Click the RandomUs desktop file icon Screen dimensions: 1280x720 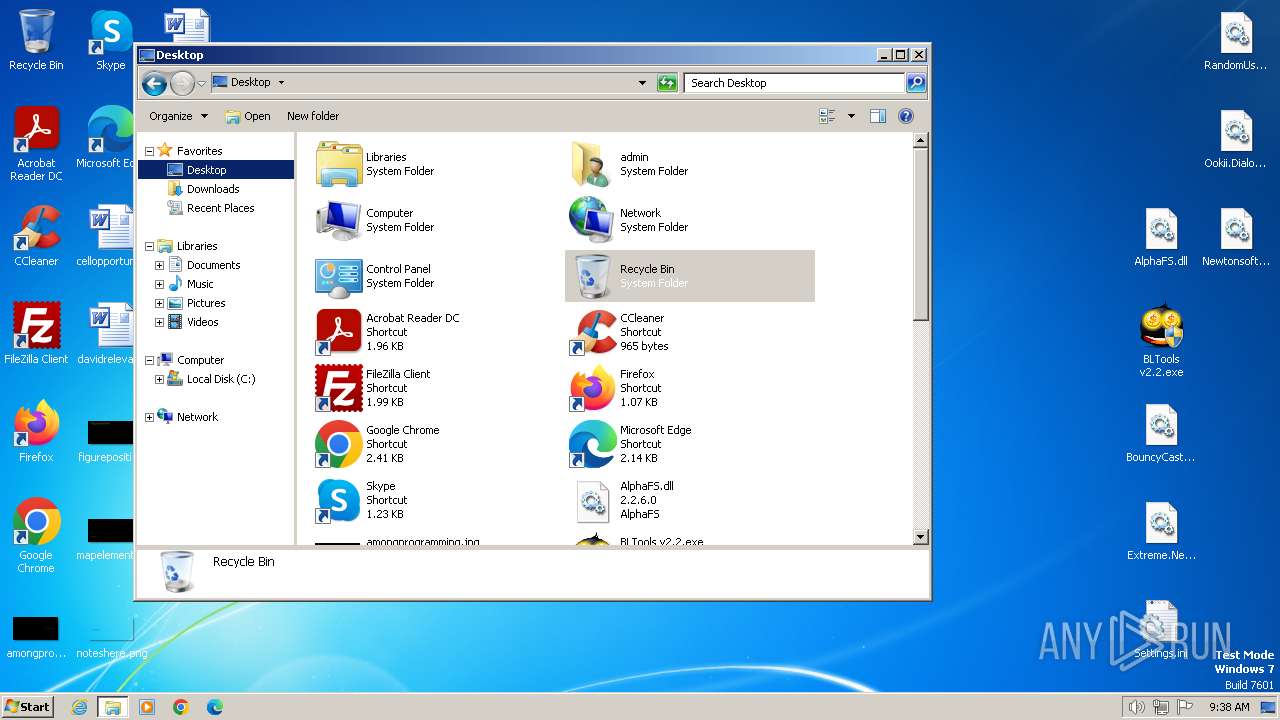[1236, 42]
